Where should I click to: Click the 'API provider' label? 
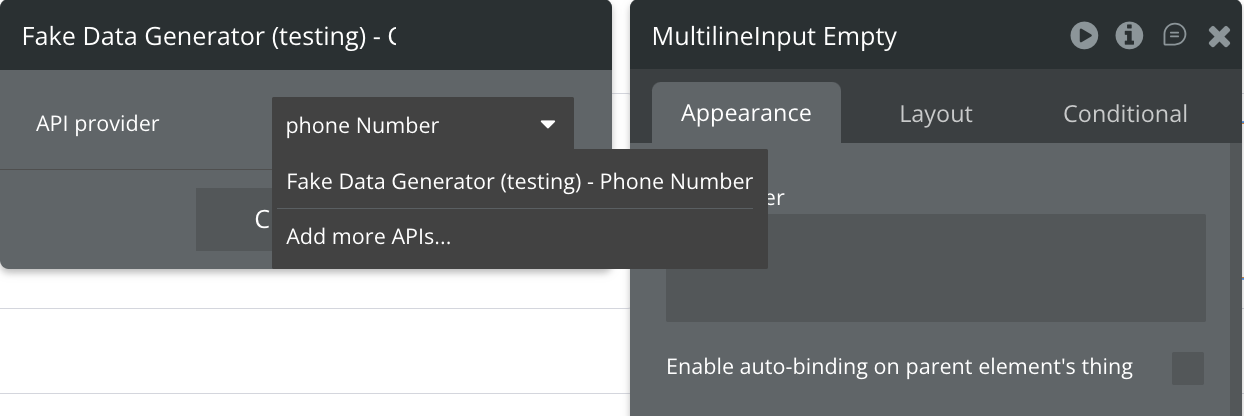coord(98,124)
